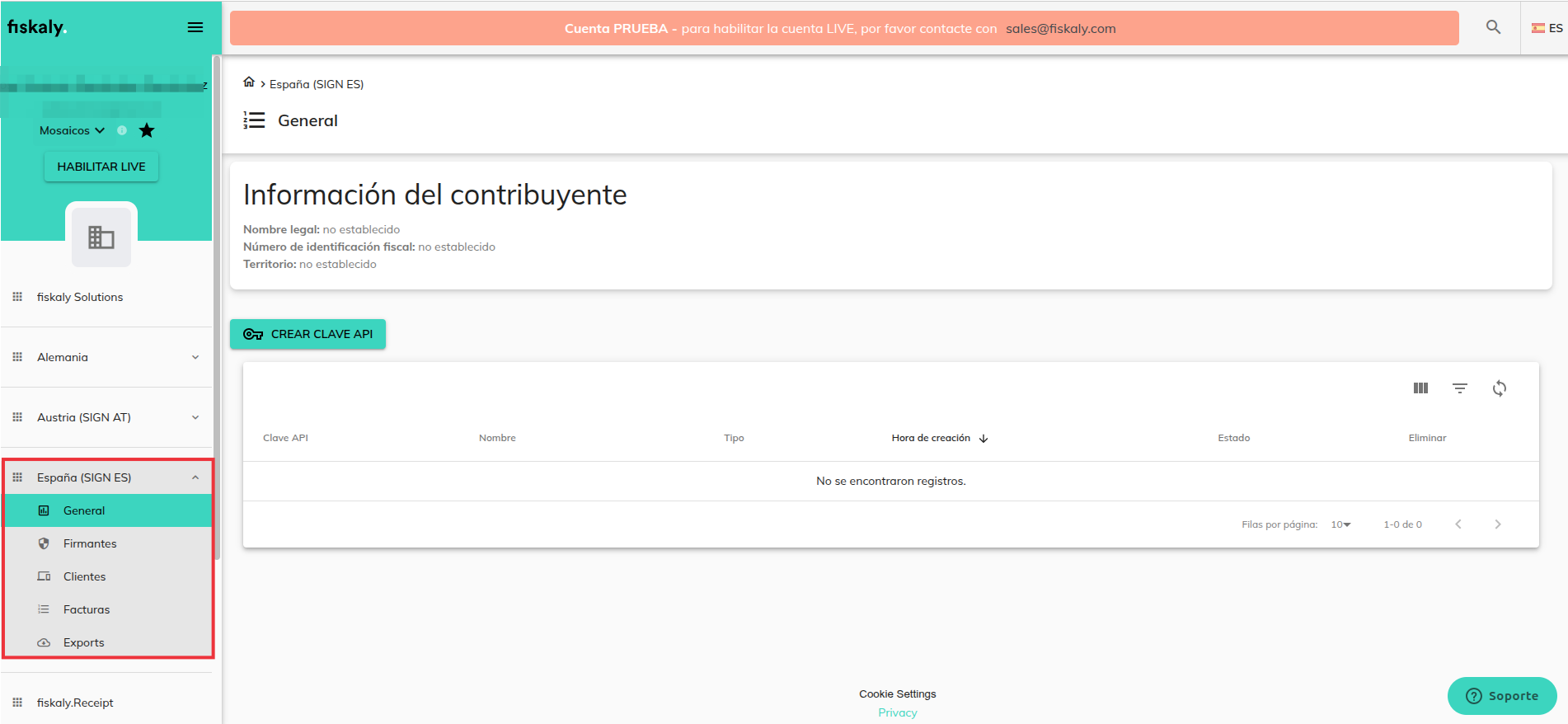
Task: Open Clientes in the sidebar
Action: [108, 576]
